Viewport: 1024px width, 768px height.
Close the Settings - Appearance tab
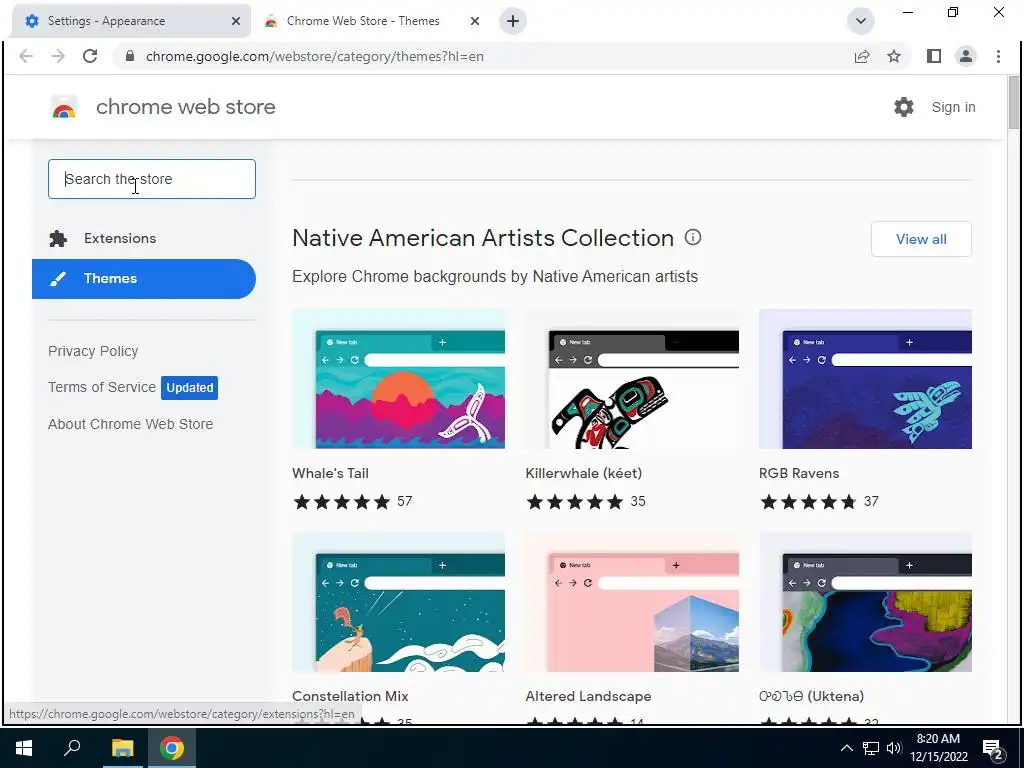point(236,21)
